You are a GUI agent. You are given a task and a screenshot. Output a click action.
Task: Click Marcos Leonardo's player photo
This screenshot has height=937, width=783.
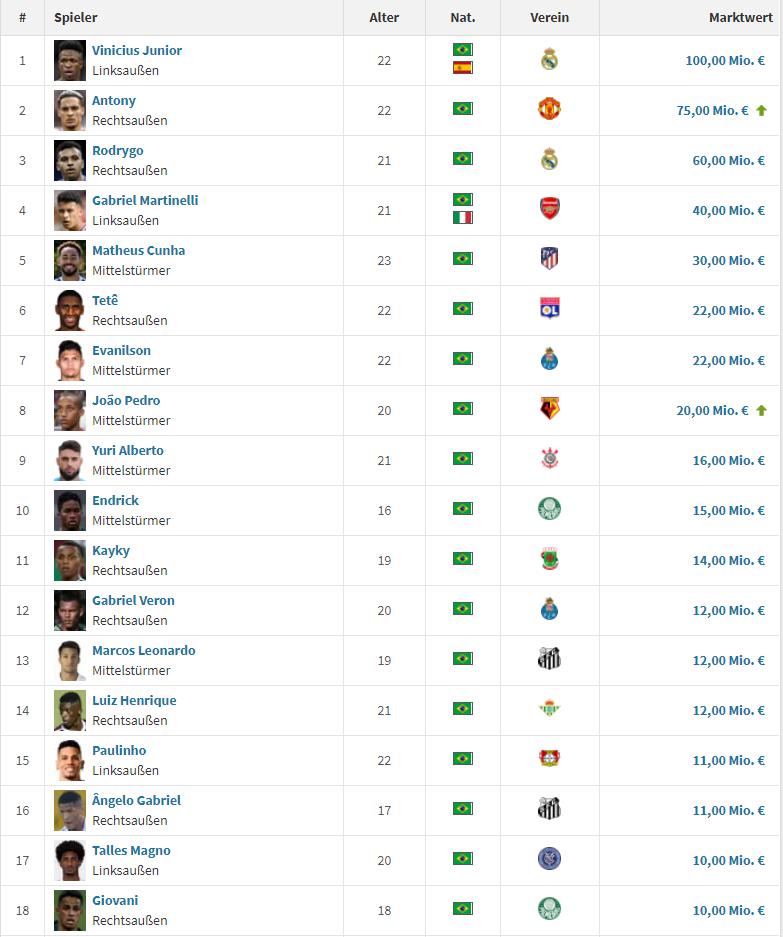[x=70, y=660]
